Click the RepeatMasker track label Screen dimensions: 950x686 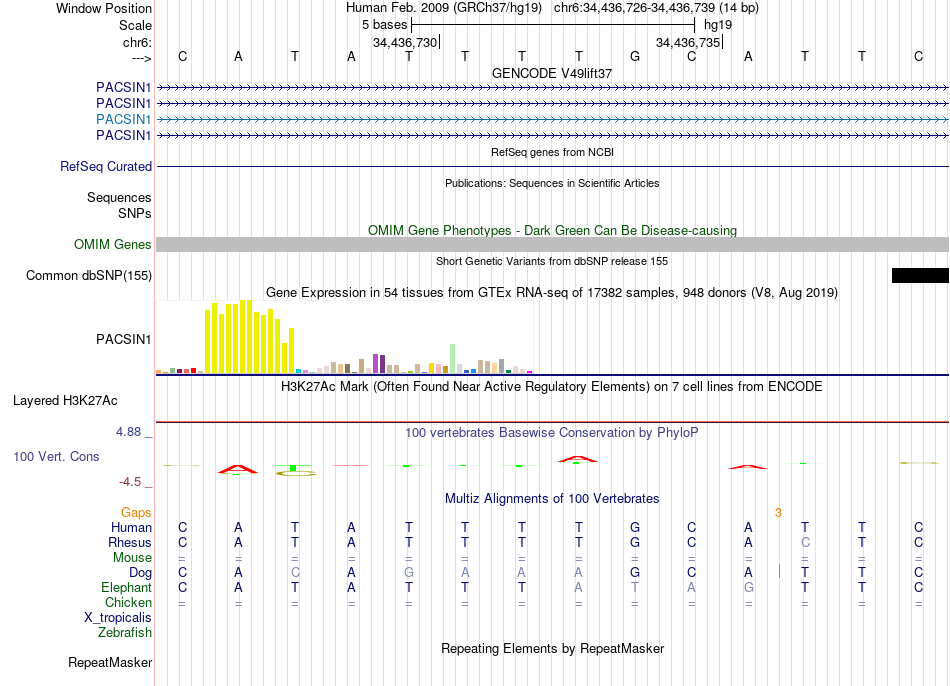[x=110, y=662]
